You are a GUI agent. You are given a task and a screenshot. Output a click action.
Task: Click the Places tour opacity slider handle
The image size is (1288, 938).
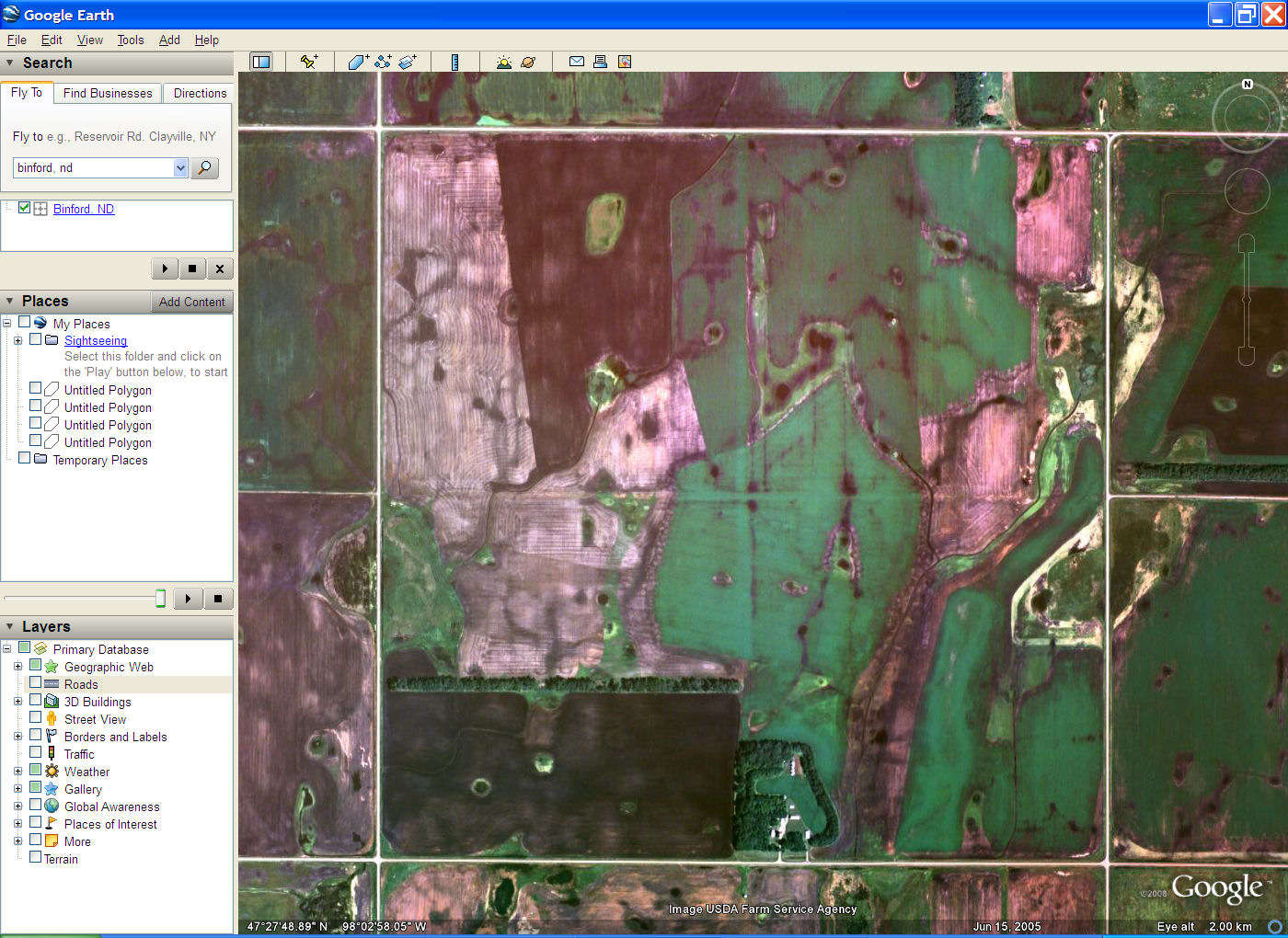[x=160, y=599]
